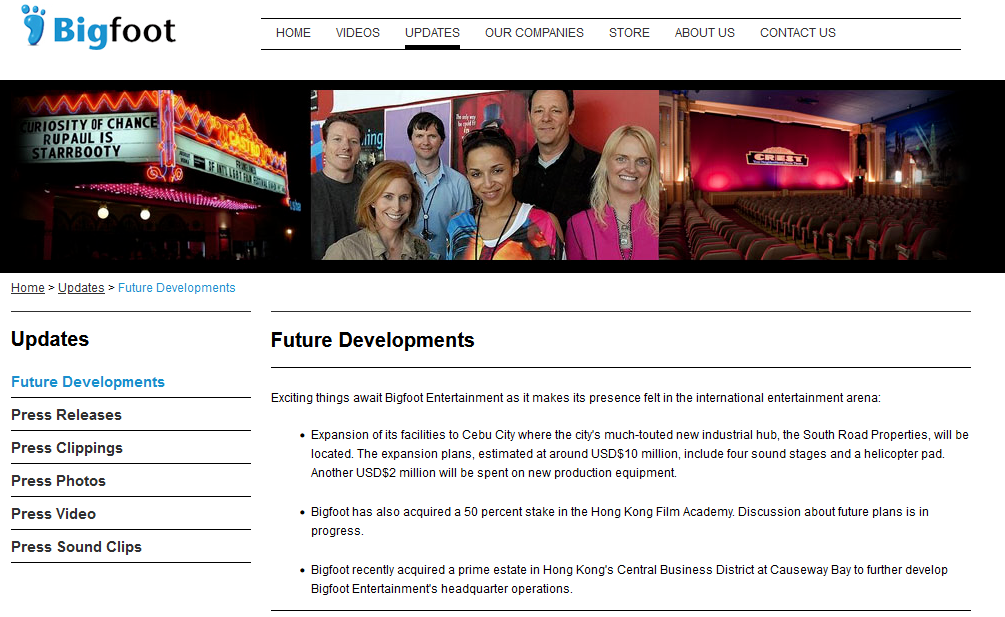Follow the Updates breadcrumb link
The image size is (1005, 617).
click(x=81, y=288)
